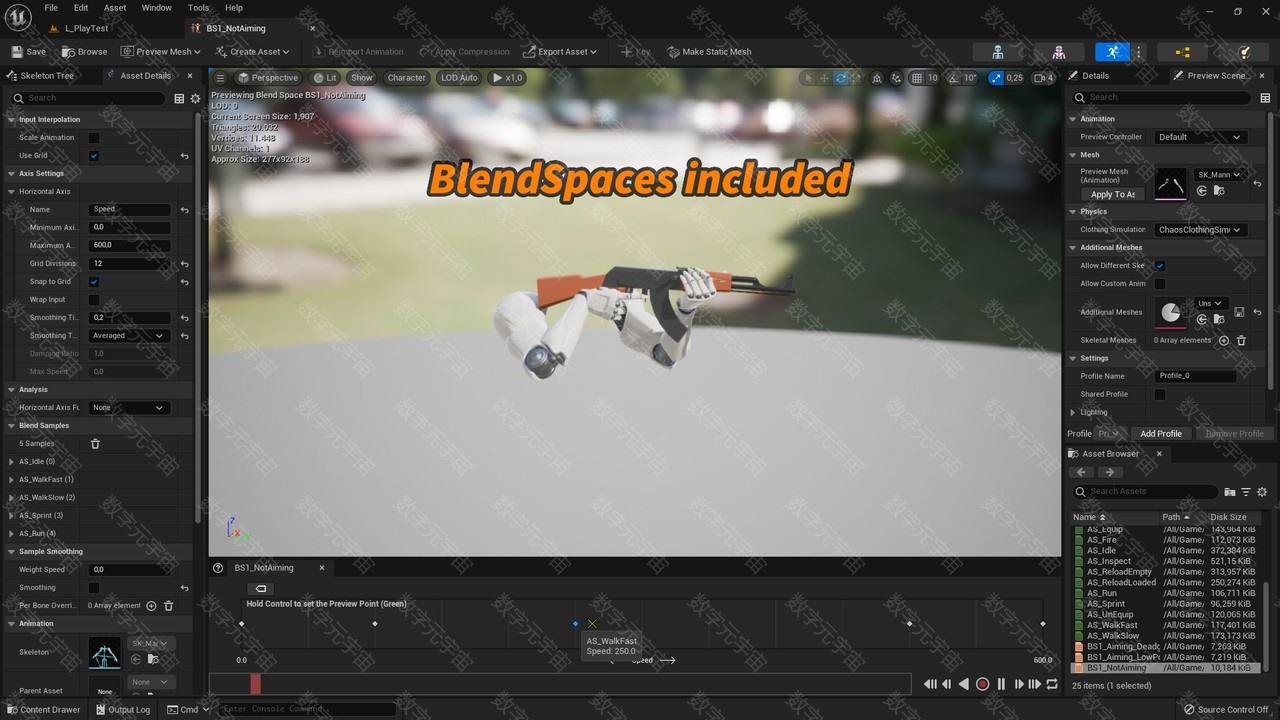The image size is (1280, 720).
Task: Click the trash icon next to 5 Samples
Action: (95, 444)
